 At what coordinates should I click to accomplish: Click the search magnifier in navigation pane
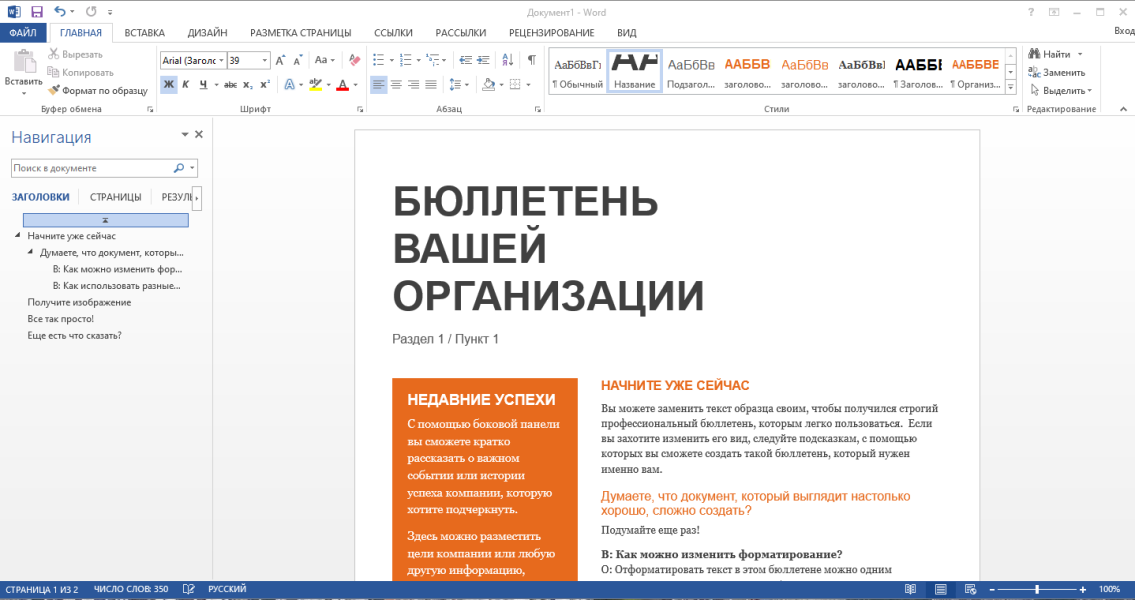(x=179, y=168)
